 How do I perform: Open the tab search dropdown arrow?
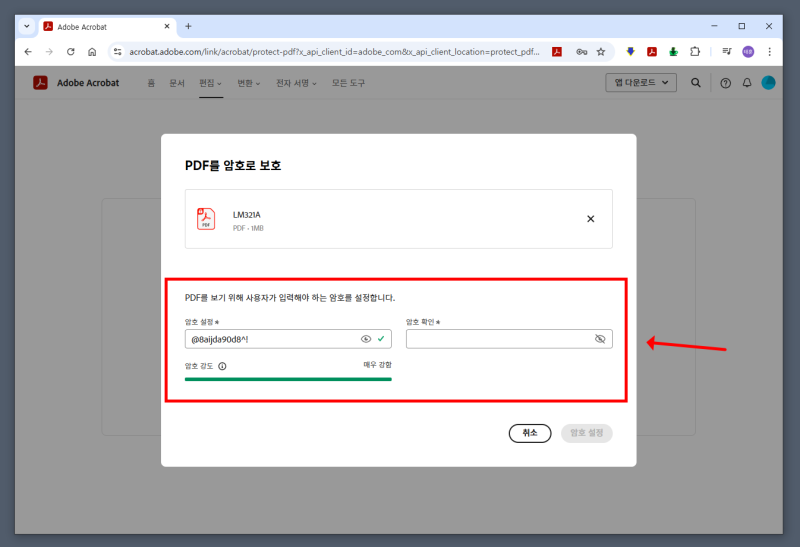pyautogui.click(x=27, y=26)
